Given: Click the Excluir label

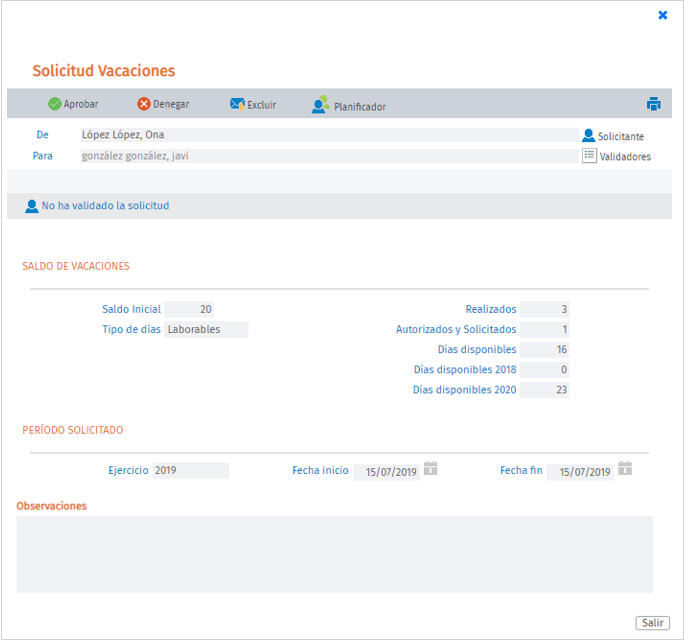Looking at the screenshot, I should coord(262,105).
